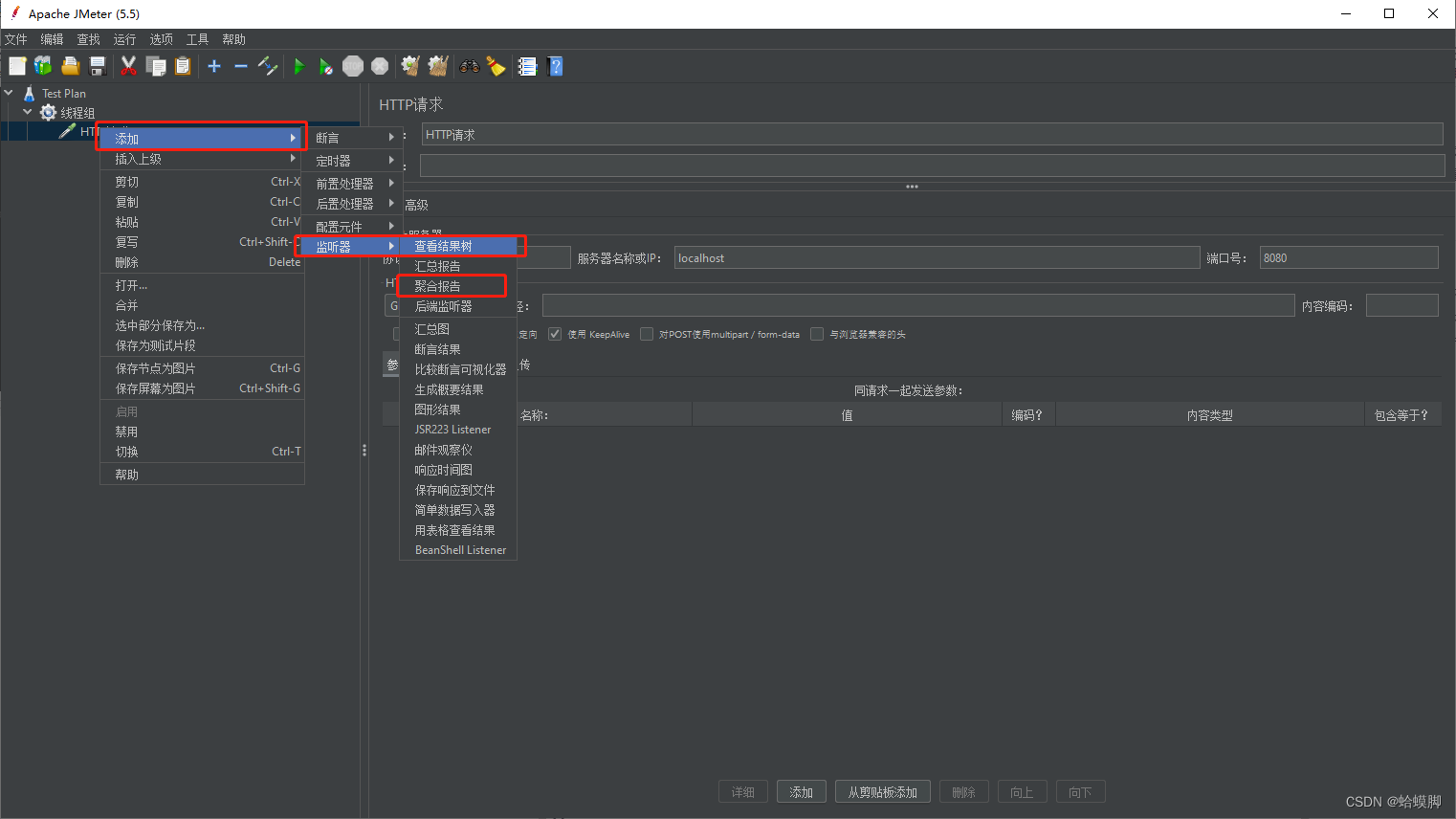Click the Function Helper list icon
The height and width of the screenshot is (819, 1456).
click(527, 66)
